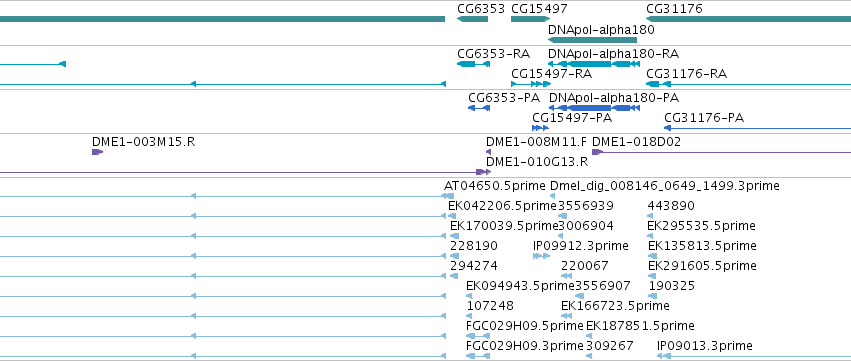Screen dimensions: 851x361
Task: Select the EK295535.5prime EST marker
Action: (650, 236)
